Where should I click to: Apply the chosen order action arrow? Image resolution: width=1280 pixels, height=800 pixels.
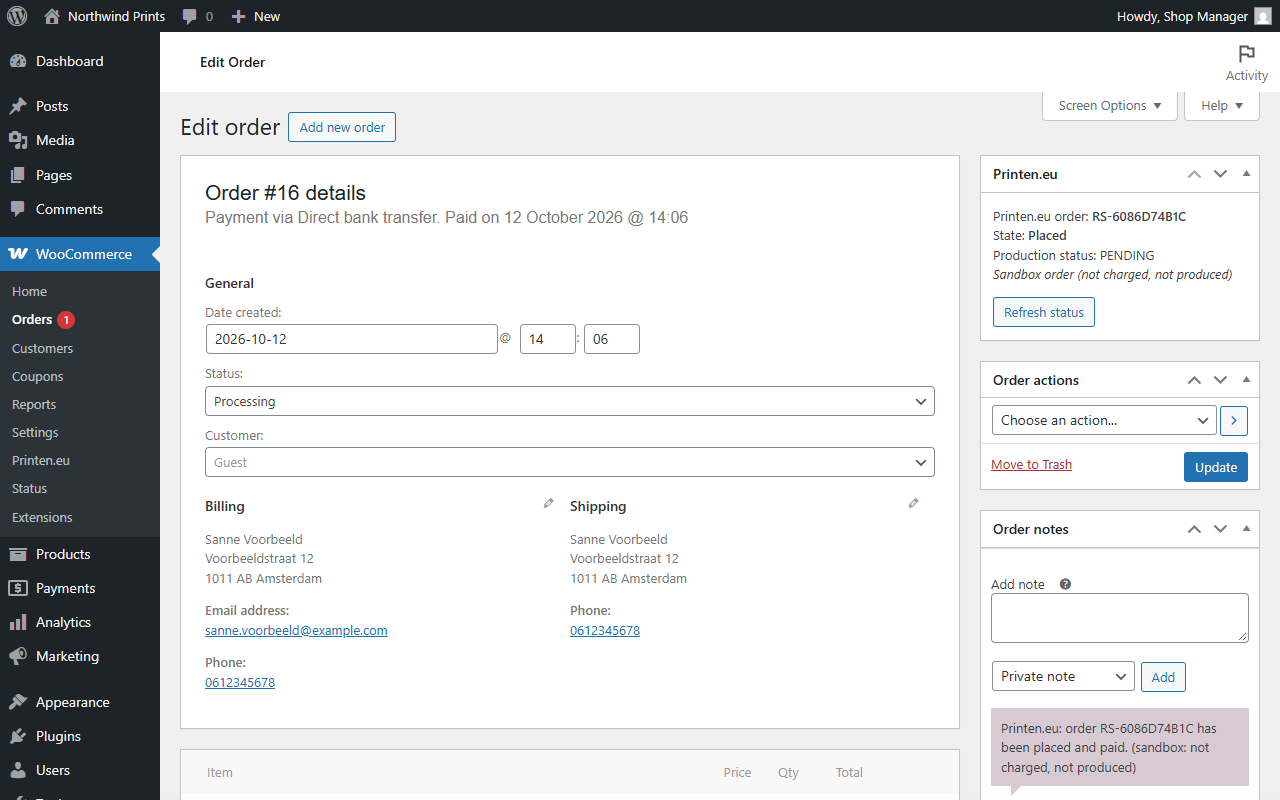click(1234, 420)
